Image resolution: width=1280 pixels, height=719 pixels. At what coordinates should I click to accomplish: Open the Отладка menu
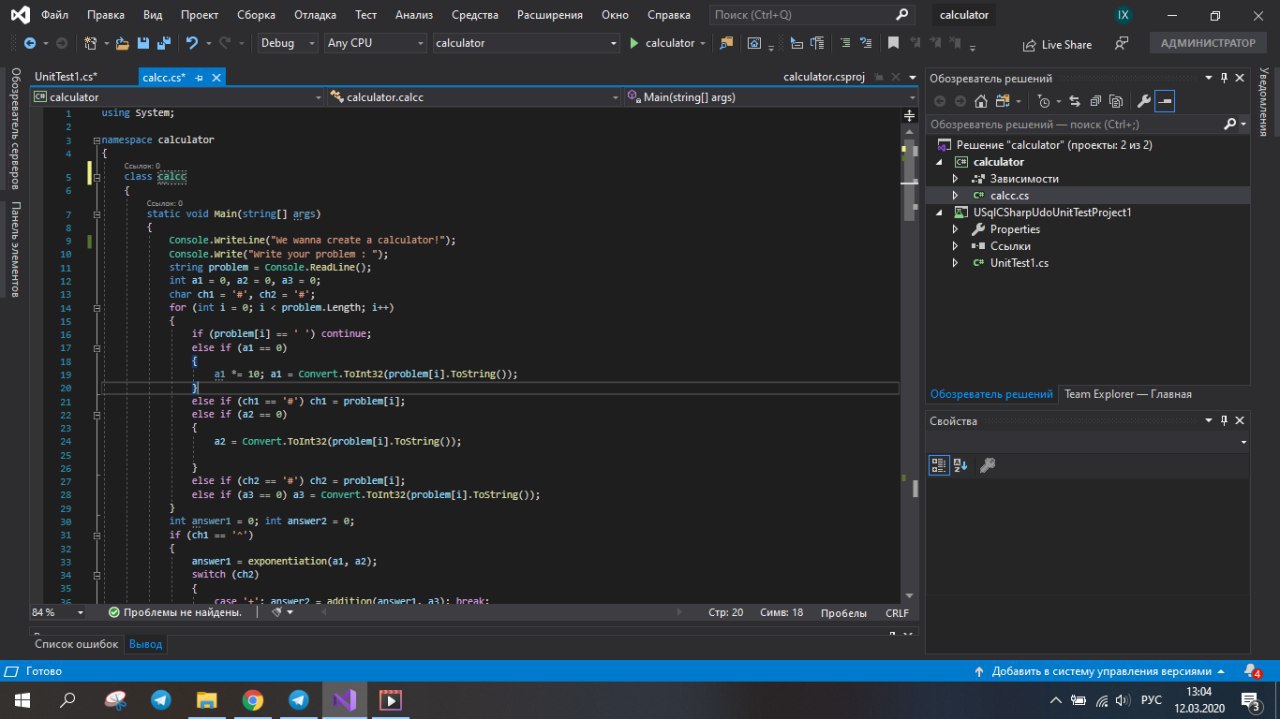click(315, 15)
